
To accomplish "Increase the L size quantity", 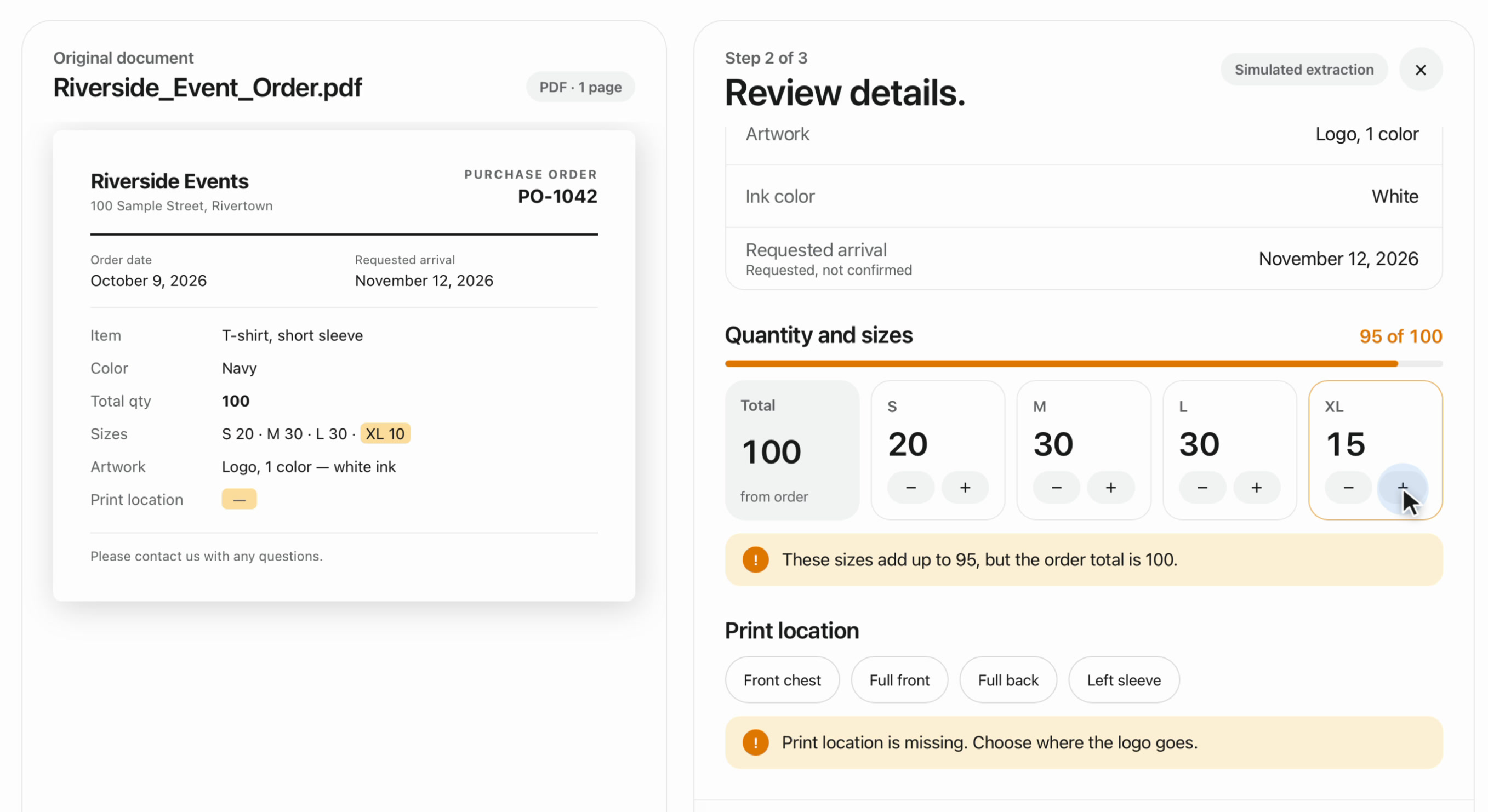I will 1256,488.
